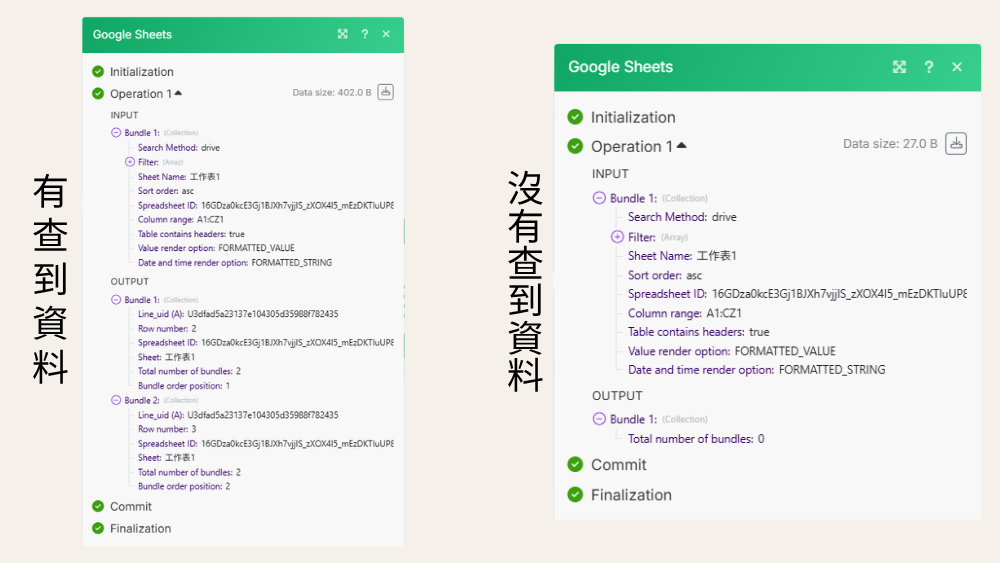Click 'Table contains headers: true' in right panel
Screen dimensions: 1000x563
698,332
